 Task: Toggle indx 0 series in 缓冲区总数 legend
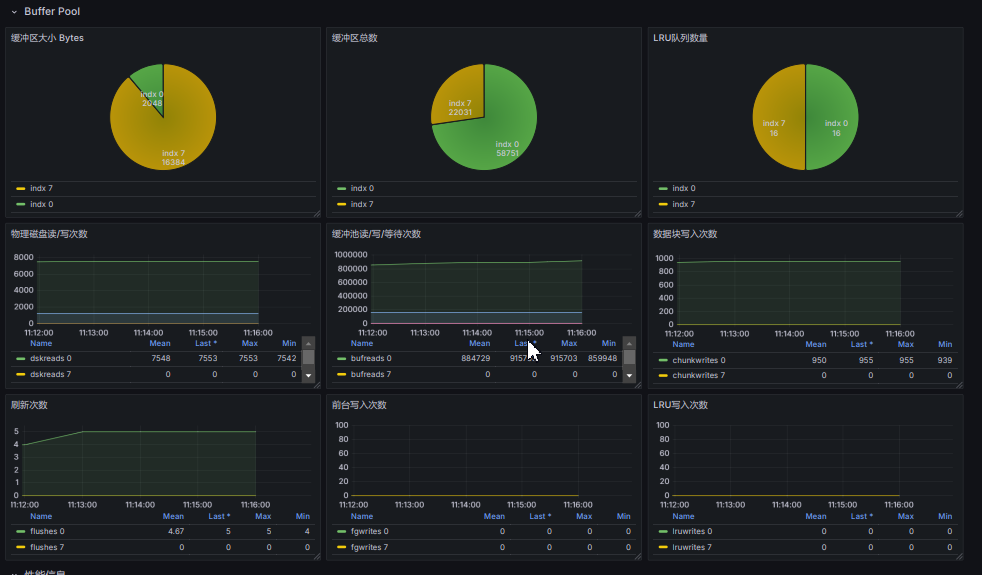pos(362,188)
